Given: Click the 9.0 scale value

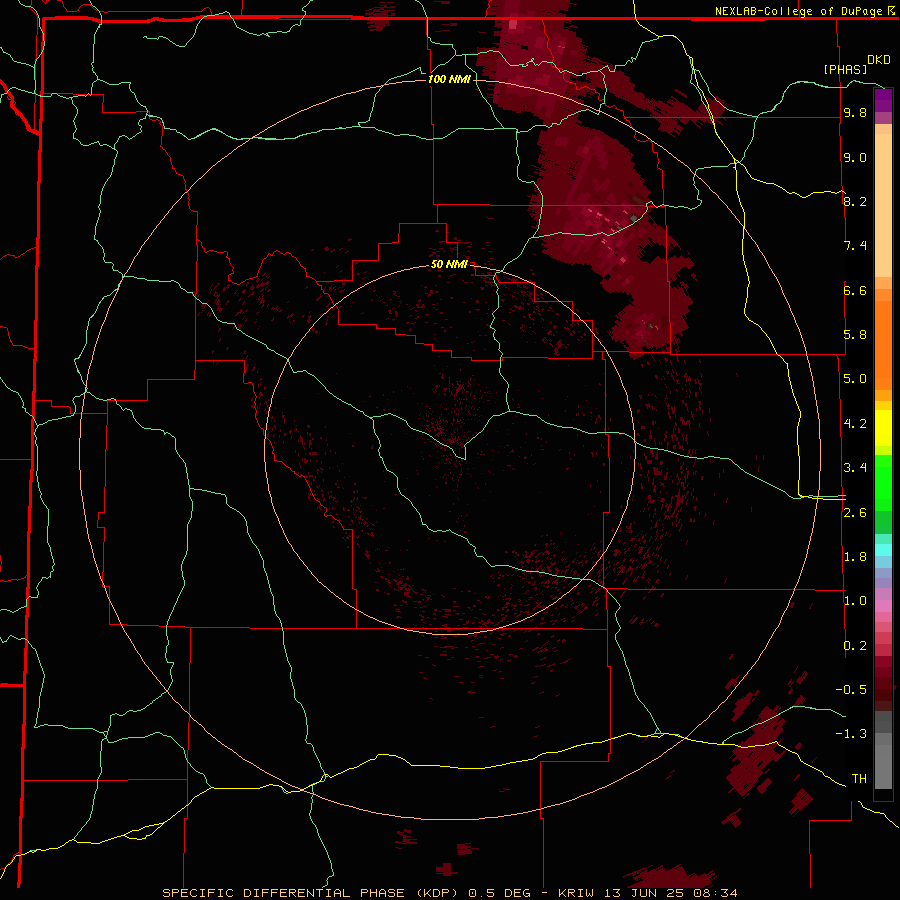Looking at the screenshot, I should click(855, 158).
